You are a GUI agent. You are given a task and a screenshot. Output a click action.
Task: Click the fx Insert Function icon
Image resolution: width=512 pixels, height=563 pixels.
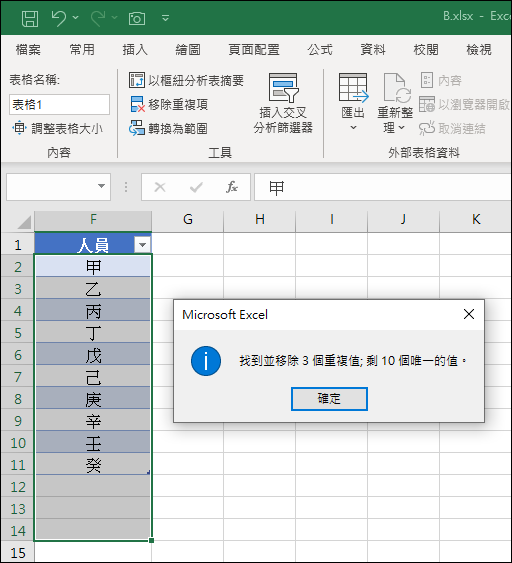point(232,187)
